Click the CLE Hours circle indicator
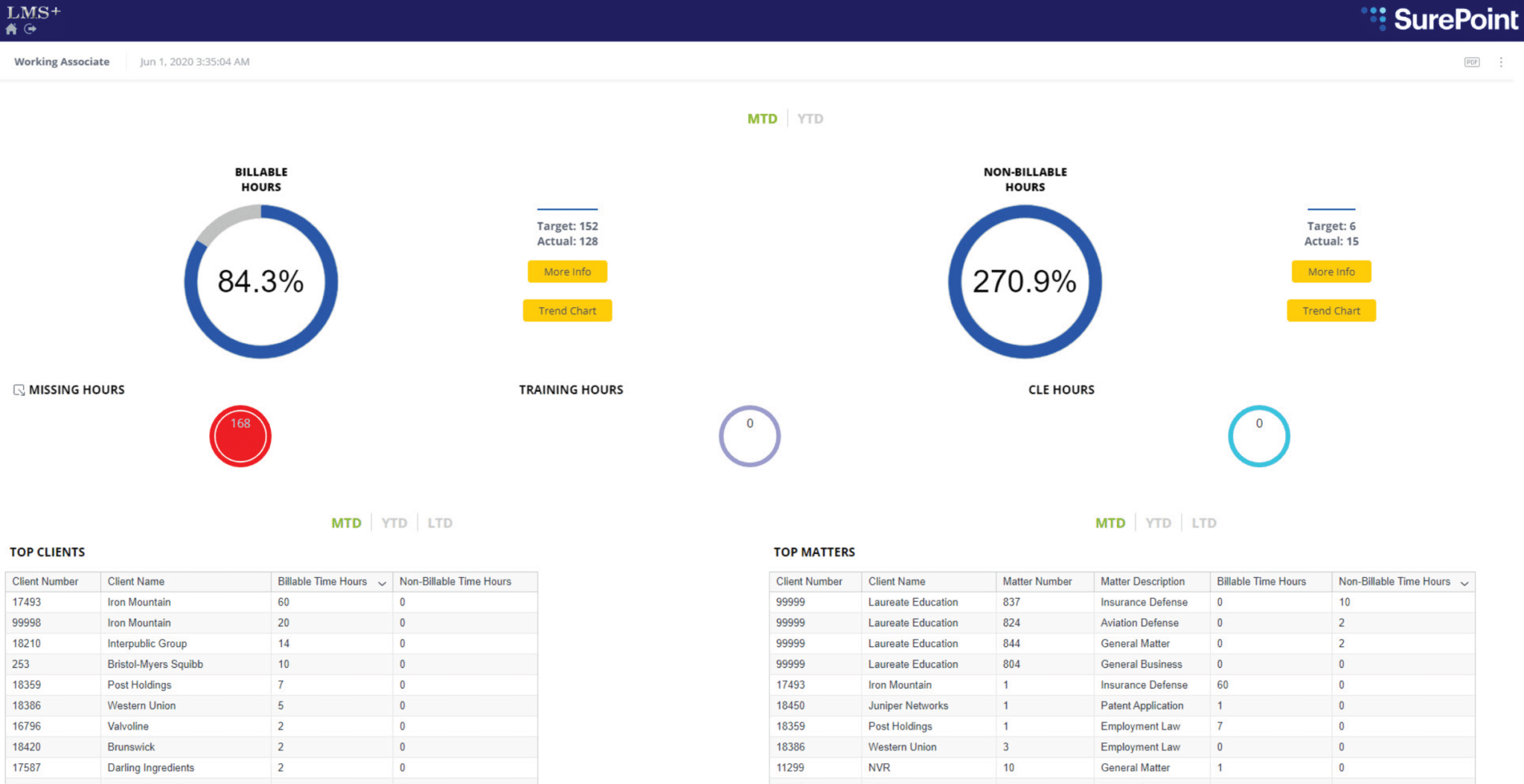Screen dimensions: 1524x784 (x=1259, y=436)
